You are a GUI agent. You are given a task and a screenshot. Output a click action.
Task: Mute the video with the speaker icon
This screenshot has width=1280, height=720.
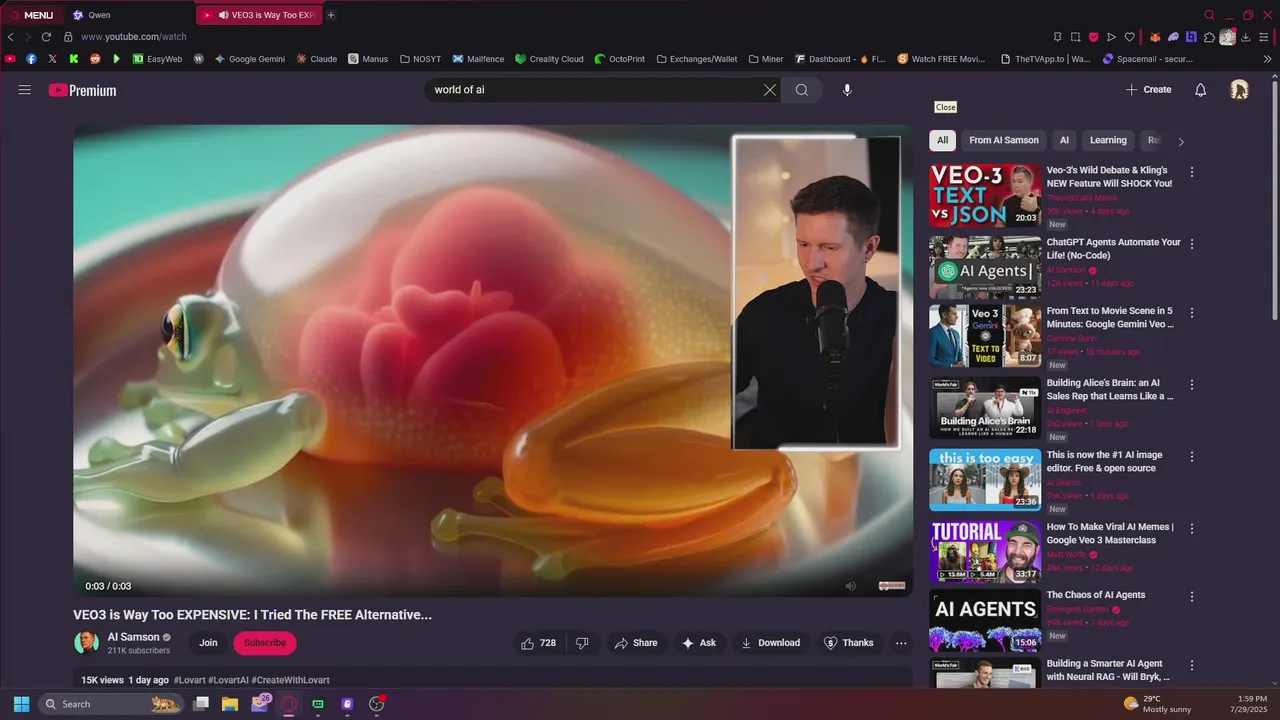click(850, 586)
